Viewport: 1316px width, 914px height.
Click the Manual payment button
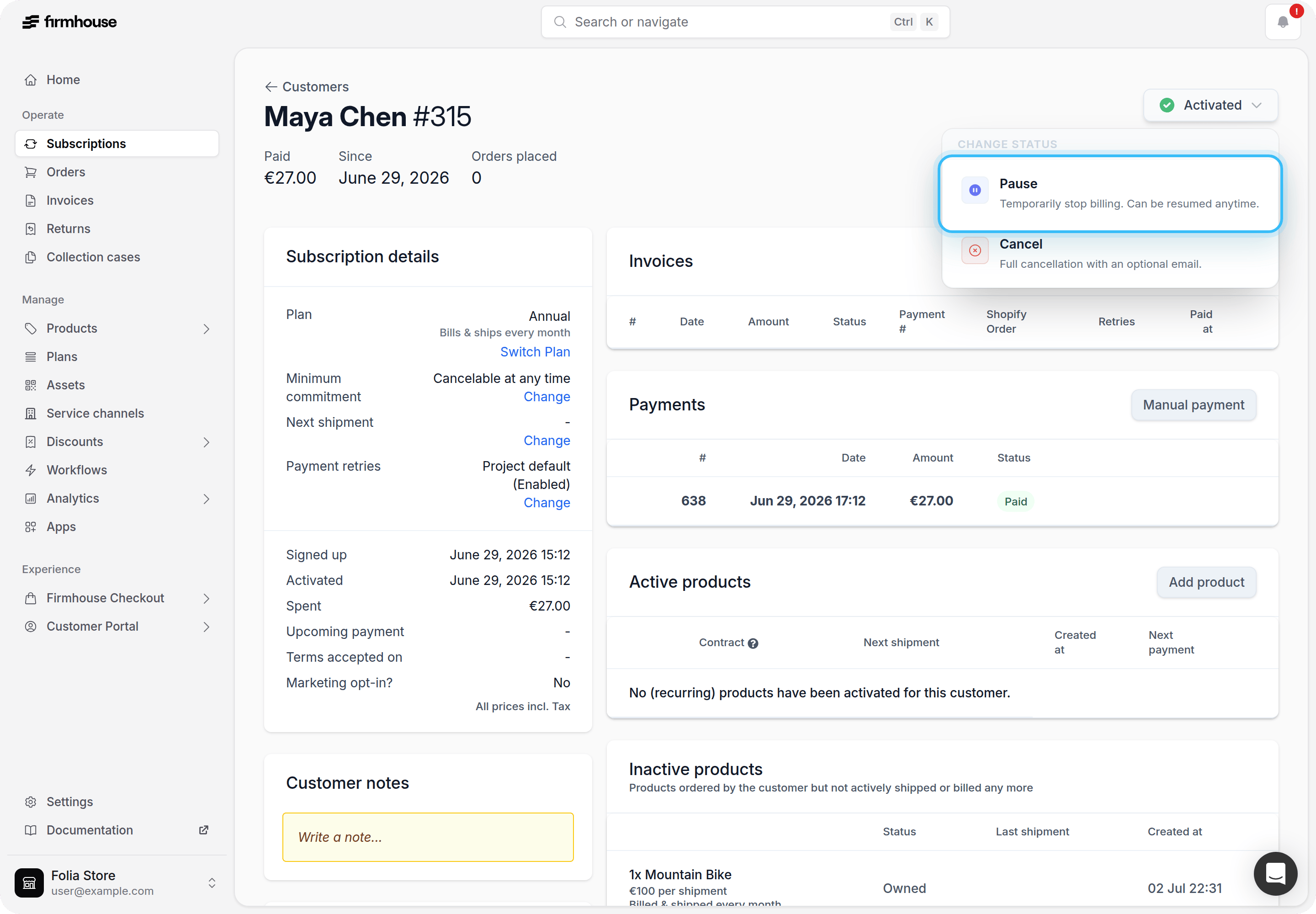(x=1194, y=405)
